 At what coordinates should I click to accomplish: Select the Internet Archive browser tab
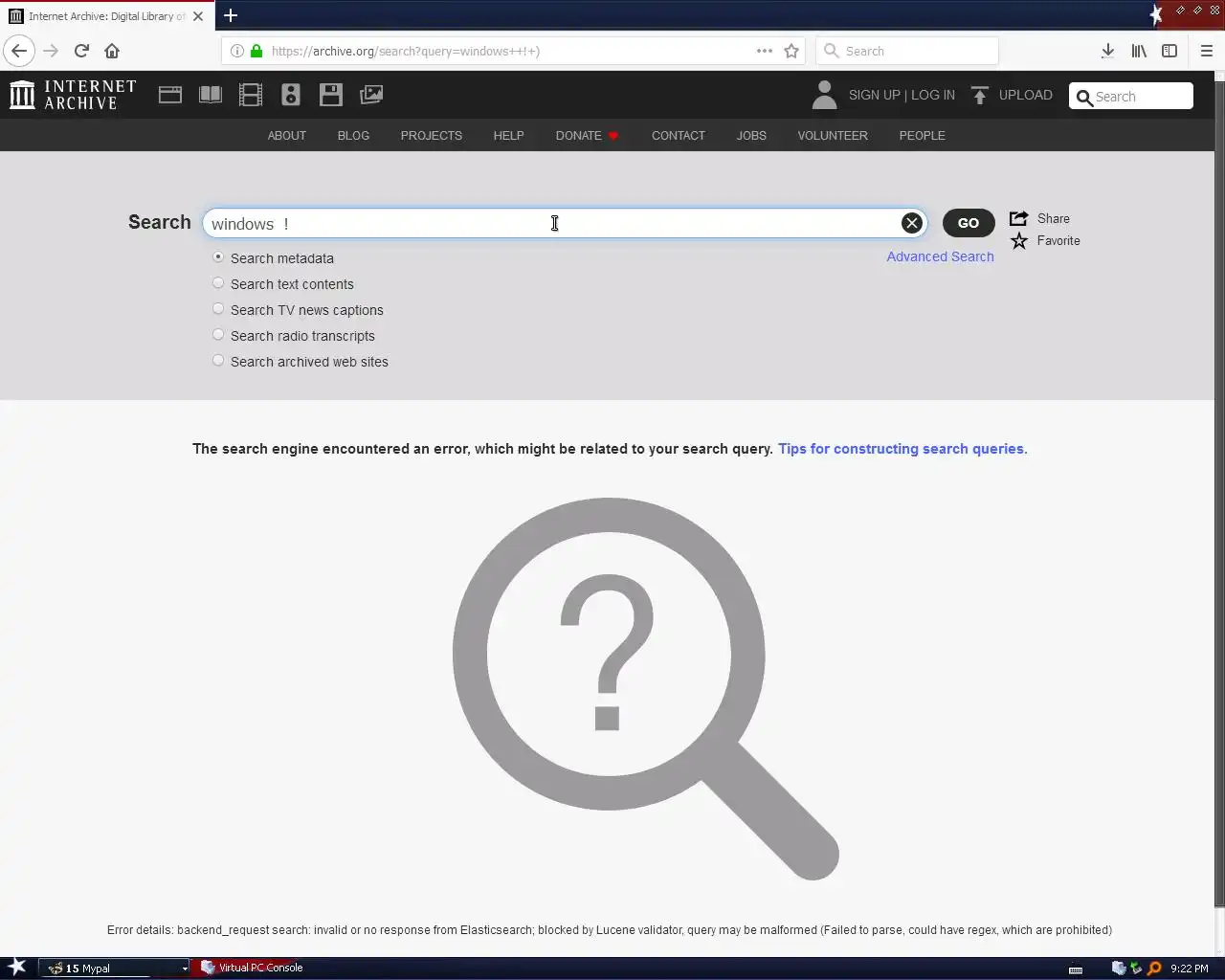[107, 16]
